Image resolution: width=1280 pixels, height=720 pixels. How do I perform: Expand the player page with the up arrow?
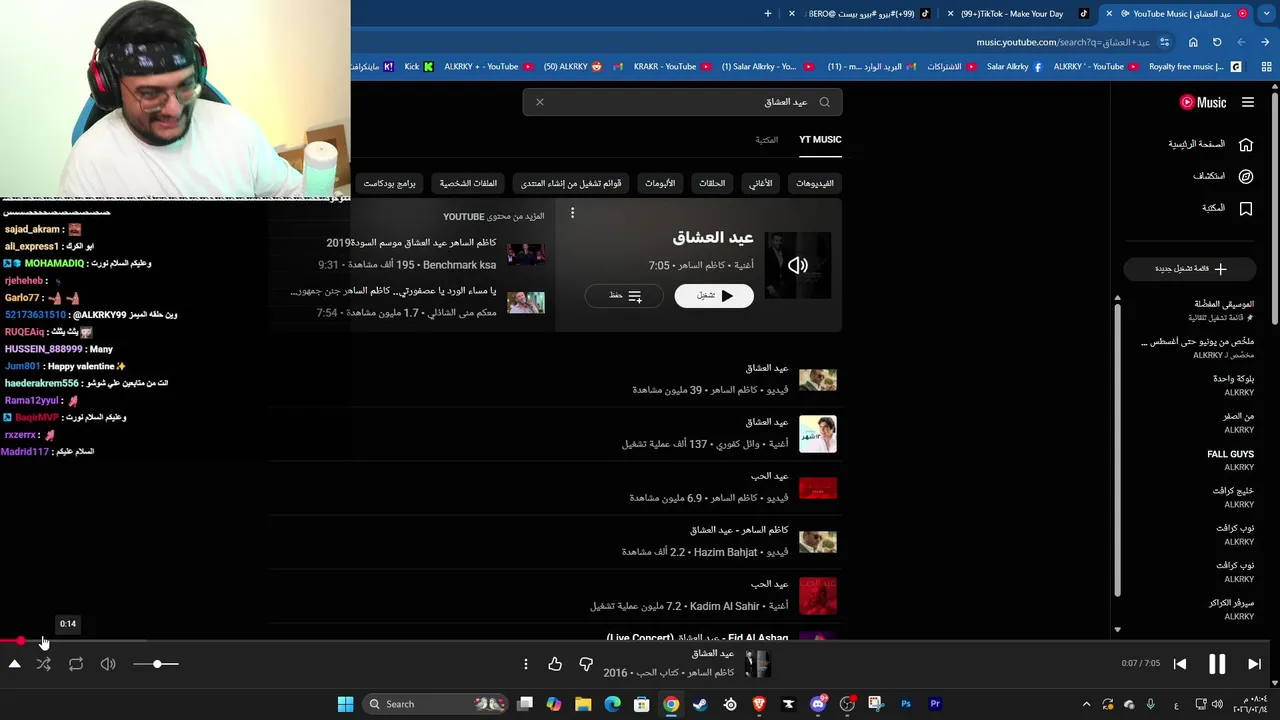[x=14, y=664]
